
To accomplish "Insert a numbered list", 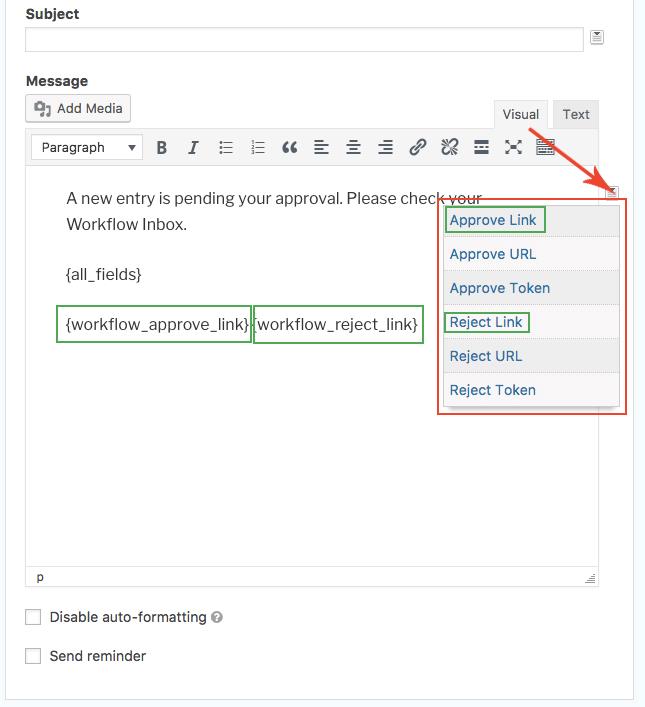I will click(258, 148).
